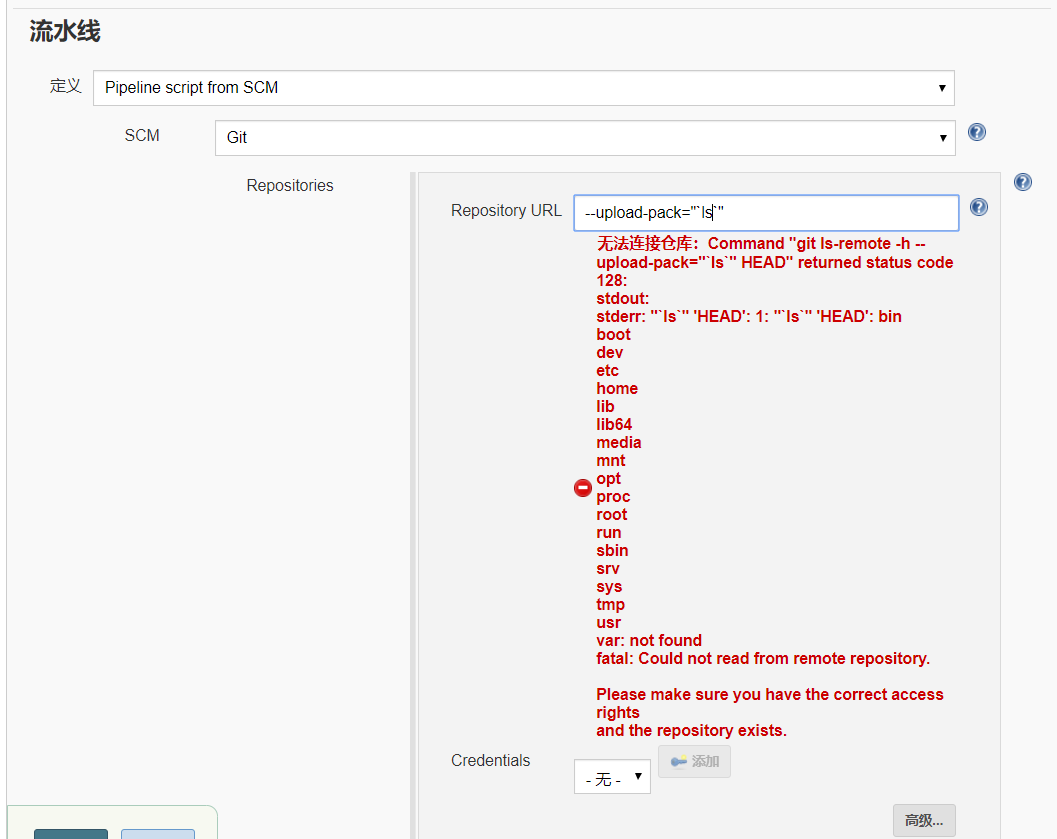Click the 'stdout:' line in the error
The height and width of the screenshot is (839, 1057).
pyautogui.click(x=623, y=299)
